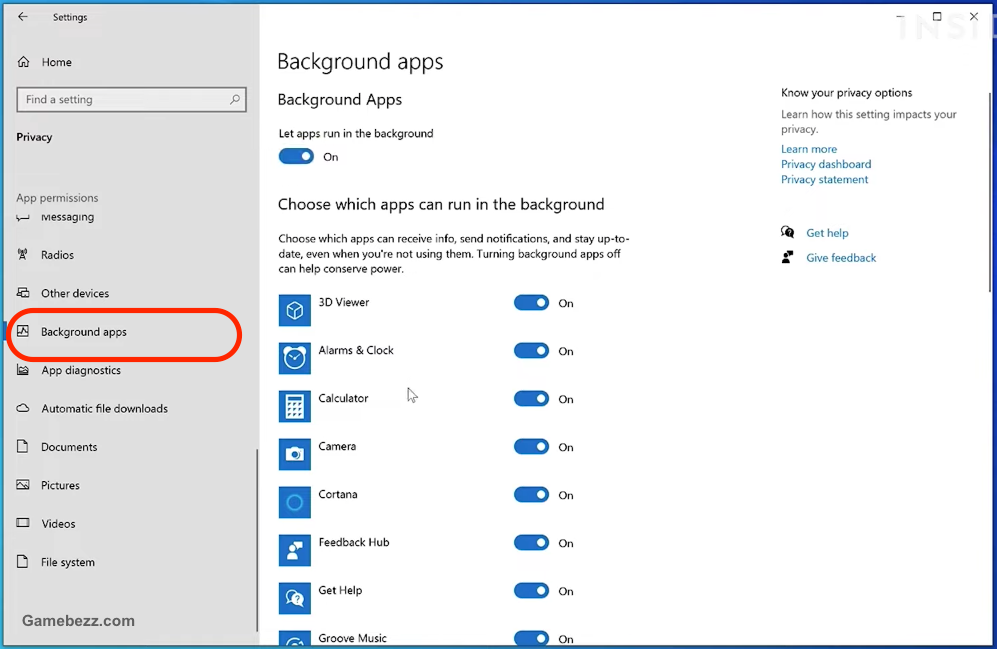Image resolution: width=997 pixels, height=649 pixels.
Task: Click the sidebar vertical scrollbar
Action: click(257, 540)
